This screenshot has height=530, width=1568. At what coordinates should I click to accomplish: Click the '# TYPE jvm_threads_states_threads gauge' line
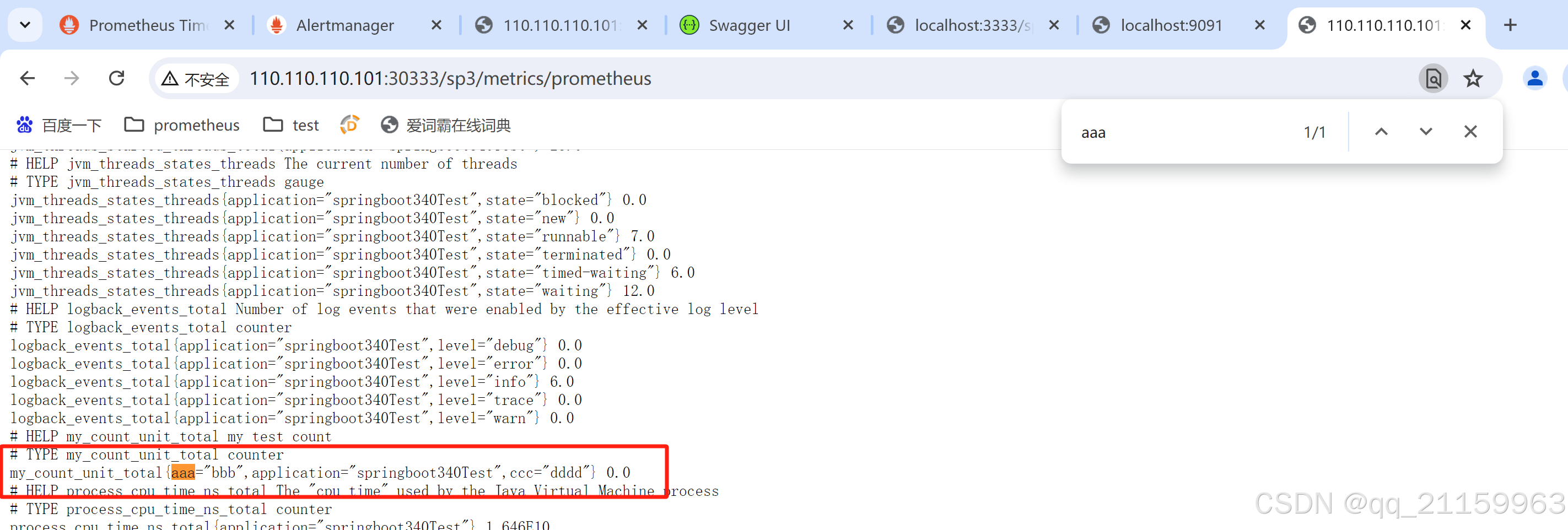(x=167, y=182)
